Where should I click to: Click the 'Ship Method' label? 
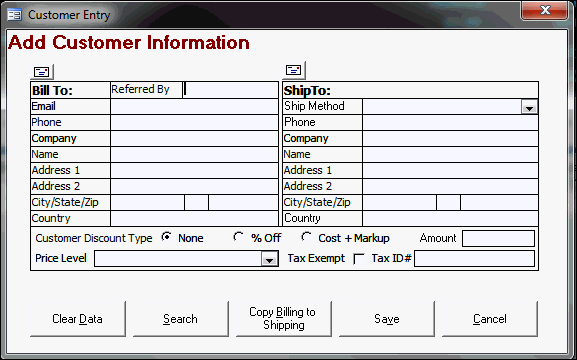(x=314, y=106)
